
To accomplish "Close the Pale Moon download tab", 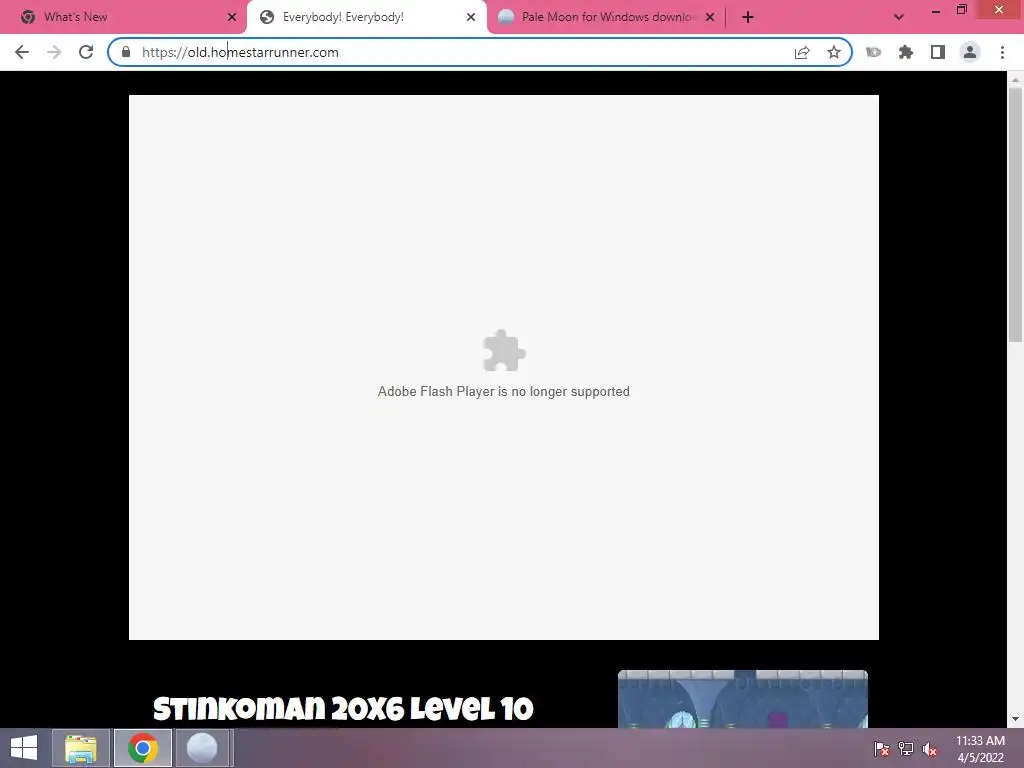I will click(710, 17).
